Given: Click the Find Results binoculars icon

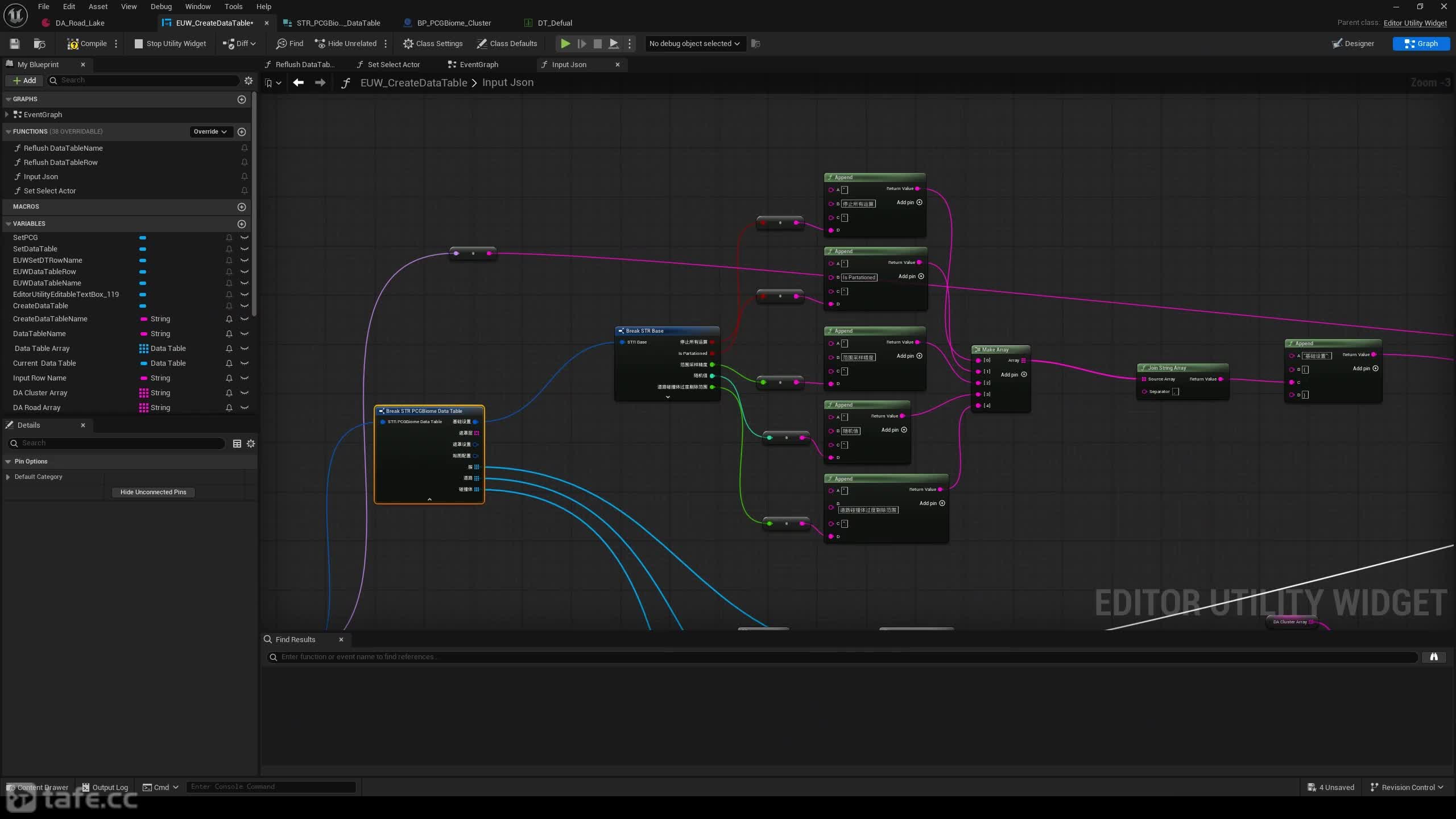Looking at the screenshot, I should click(x=1434, y=657).
